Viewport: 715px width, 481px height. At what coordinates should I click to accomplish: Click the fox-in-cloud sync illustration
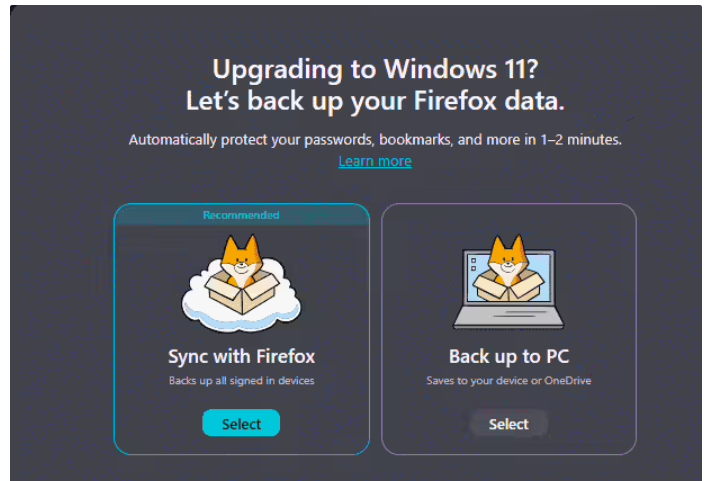coord(241,283)
